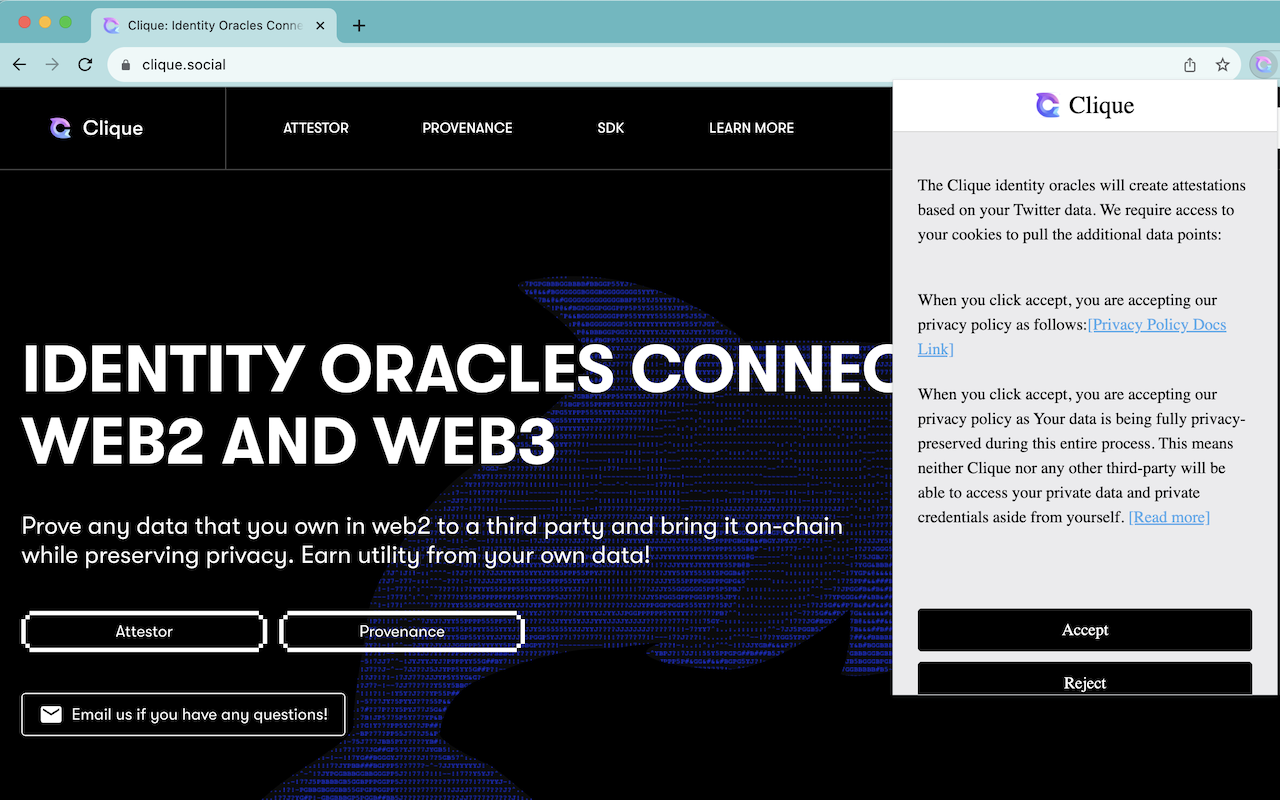Open the Privacy Policy Docs Link

(1157, 325)
